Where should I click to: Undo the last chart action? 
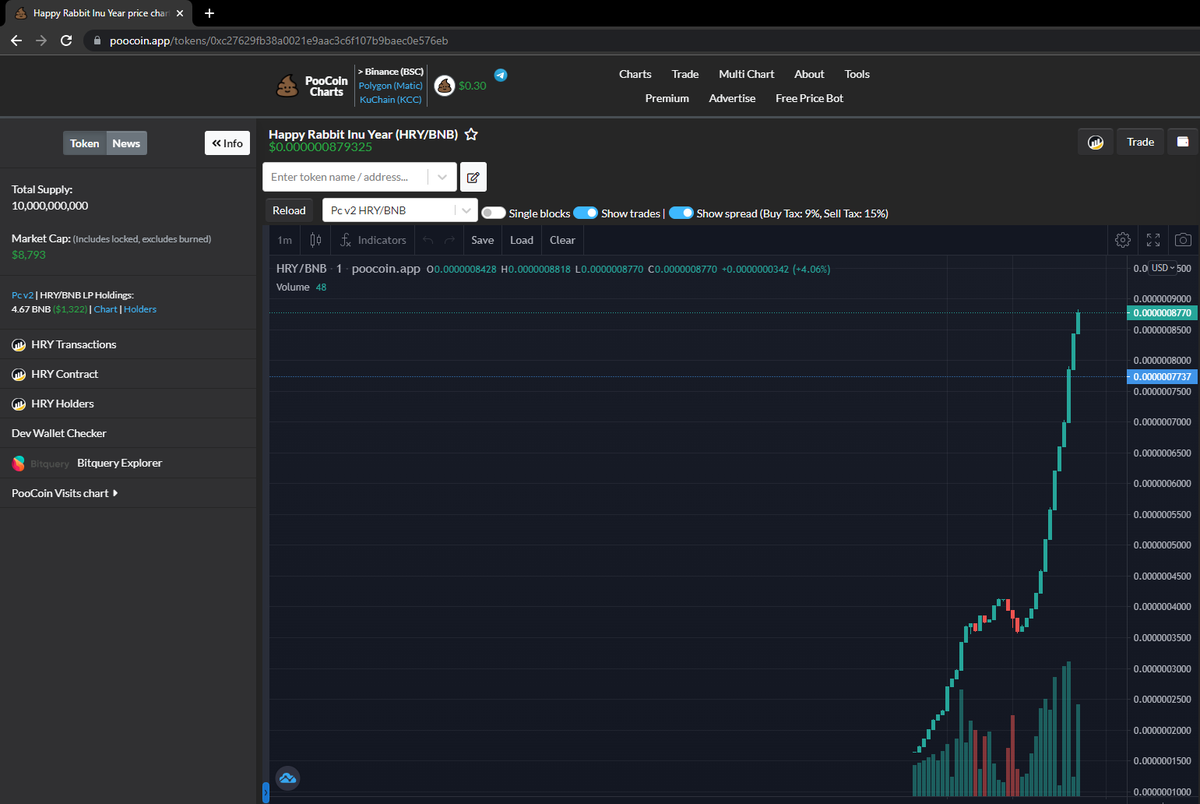pos(428,240)
